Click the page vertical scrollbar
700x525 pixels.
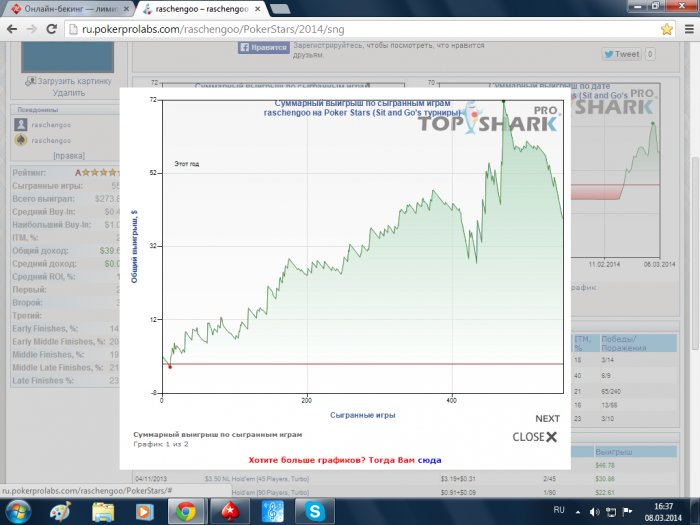[x=695, y=253]
